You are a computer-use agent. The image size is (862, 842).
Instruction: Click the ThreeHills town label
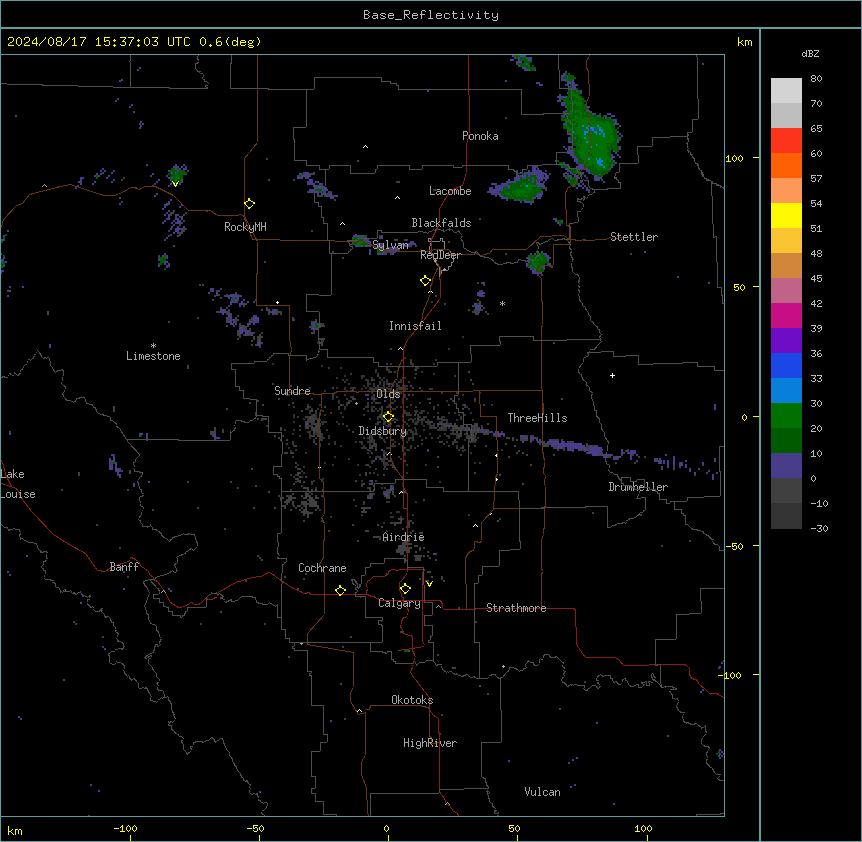point(537,418)
